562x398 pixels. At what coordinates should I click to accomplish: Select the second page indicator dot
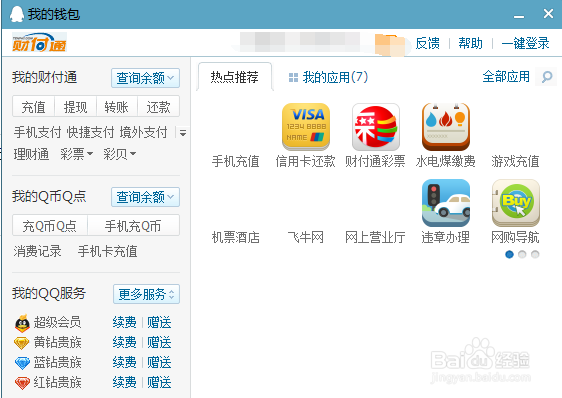pos(522,254)
